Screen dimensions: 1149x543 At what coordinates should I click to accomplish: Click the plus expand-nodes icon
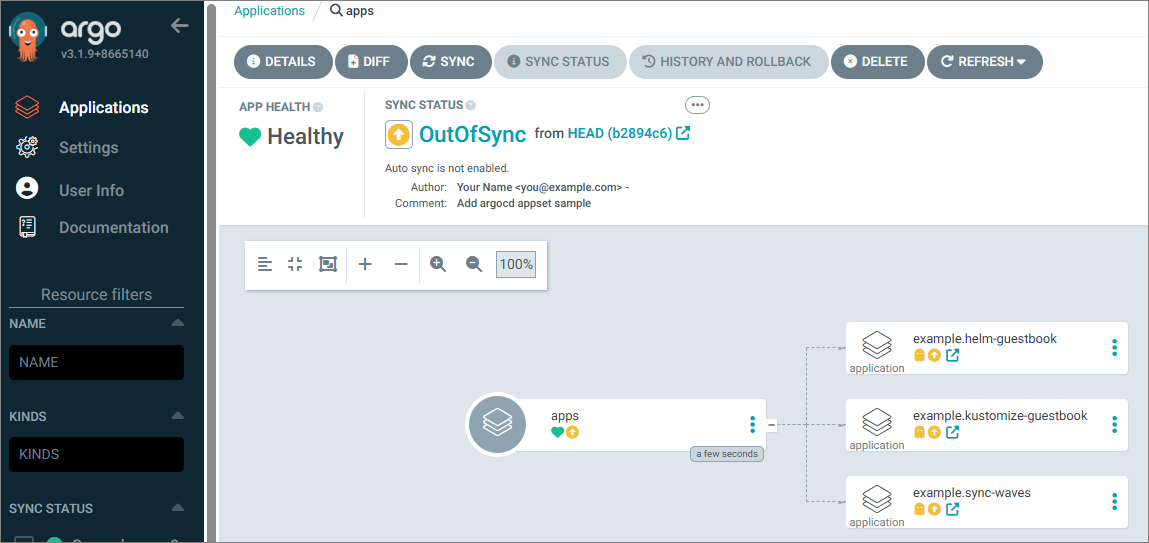[x=365, y=265]
